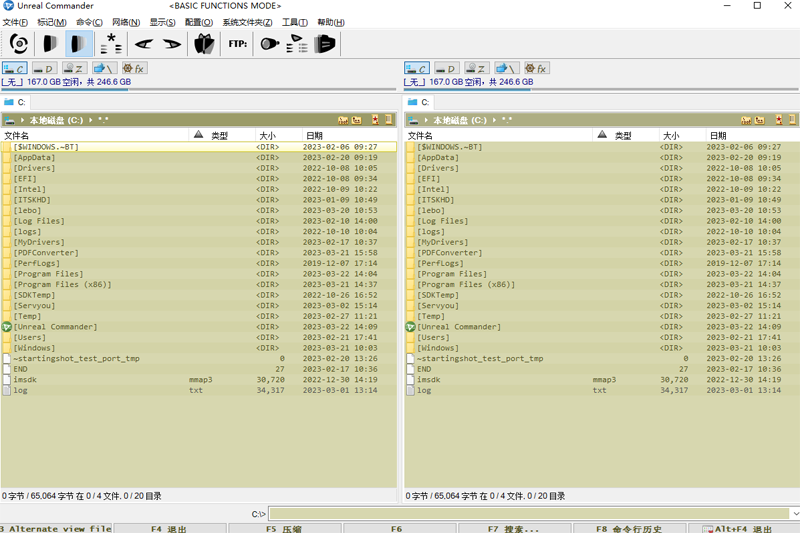Click the asterisk invert selection toolbar icon
This screenshot has width=800, height=533.
point(111,44)
